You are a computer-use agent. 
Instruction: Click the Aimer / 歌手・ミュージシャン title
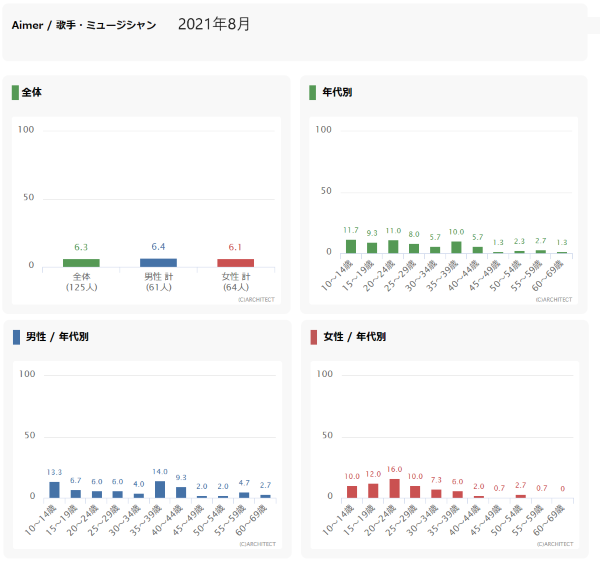pos(84,25)
